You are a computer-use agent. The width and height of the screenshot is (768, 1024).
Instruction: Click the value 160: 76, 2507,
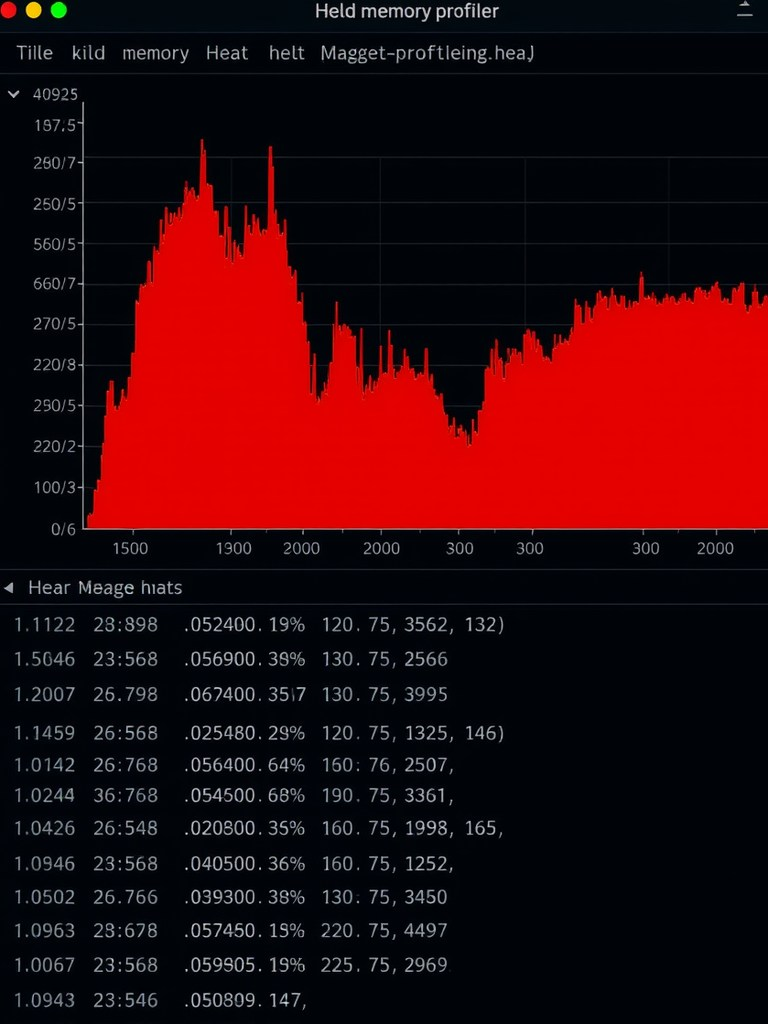tap(387, 764)
